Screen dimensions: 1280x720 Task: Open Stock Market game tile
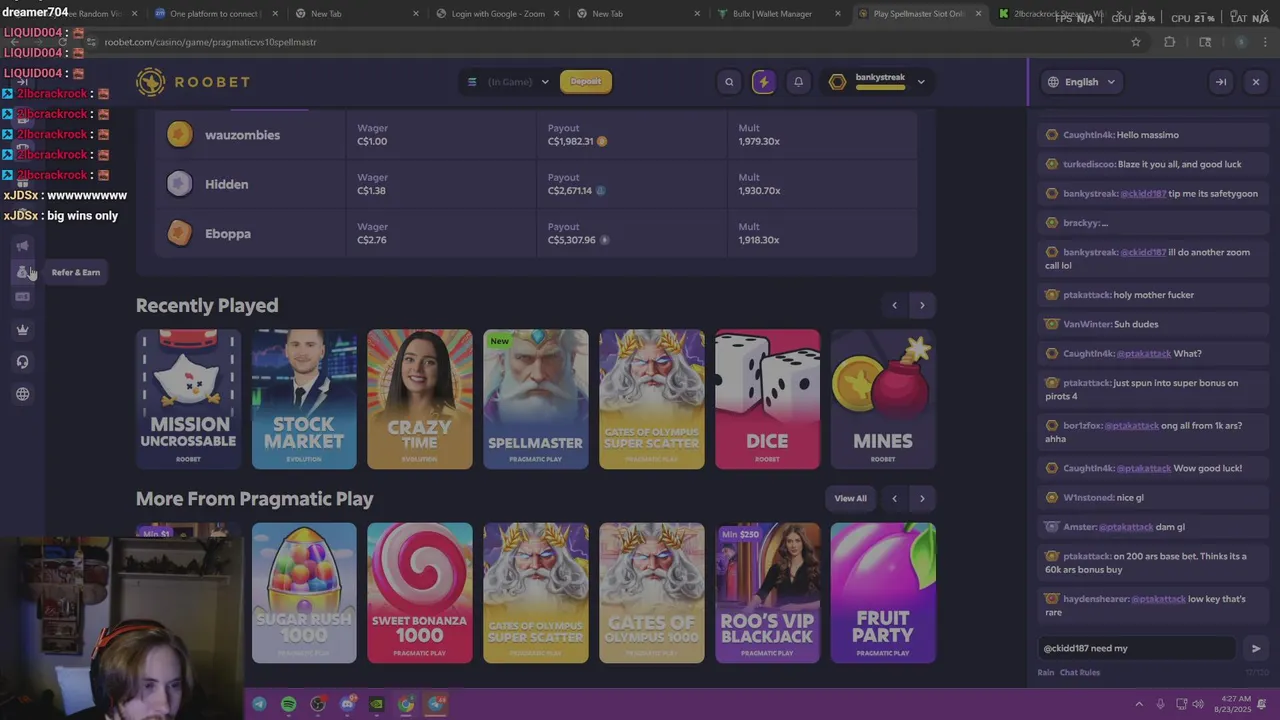(x=304, y=399)
